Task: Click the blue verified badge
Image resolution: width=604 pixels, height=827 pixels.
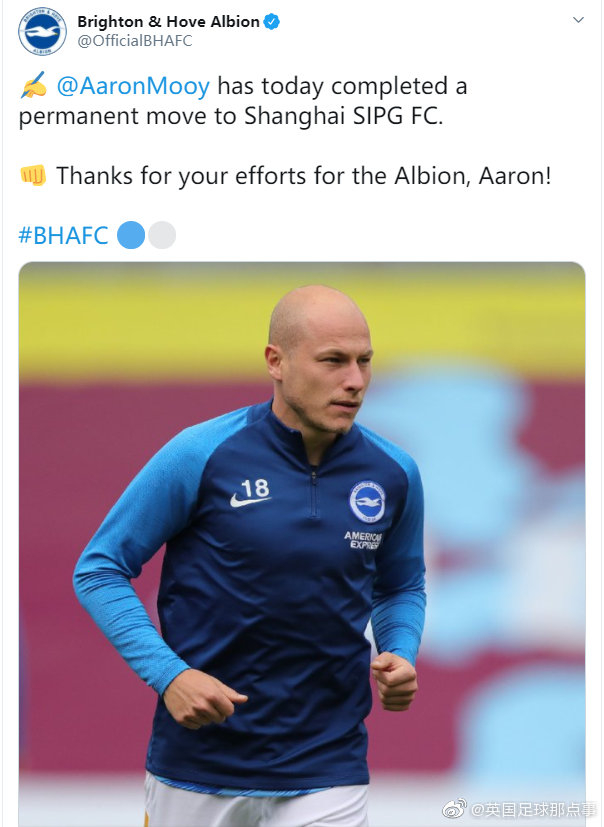Action: click(x=271, y=22)
